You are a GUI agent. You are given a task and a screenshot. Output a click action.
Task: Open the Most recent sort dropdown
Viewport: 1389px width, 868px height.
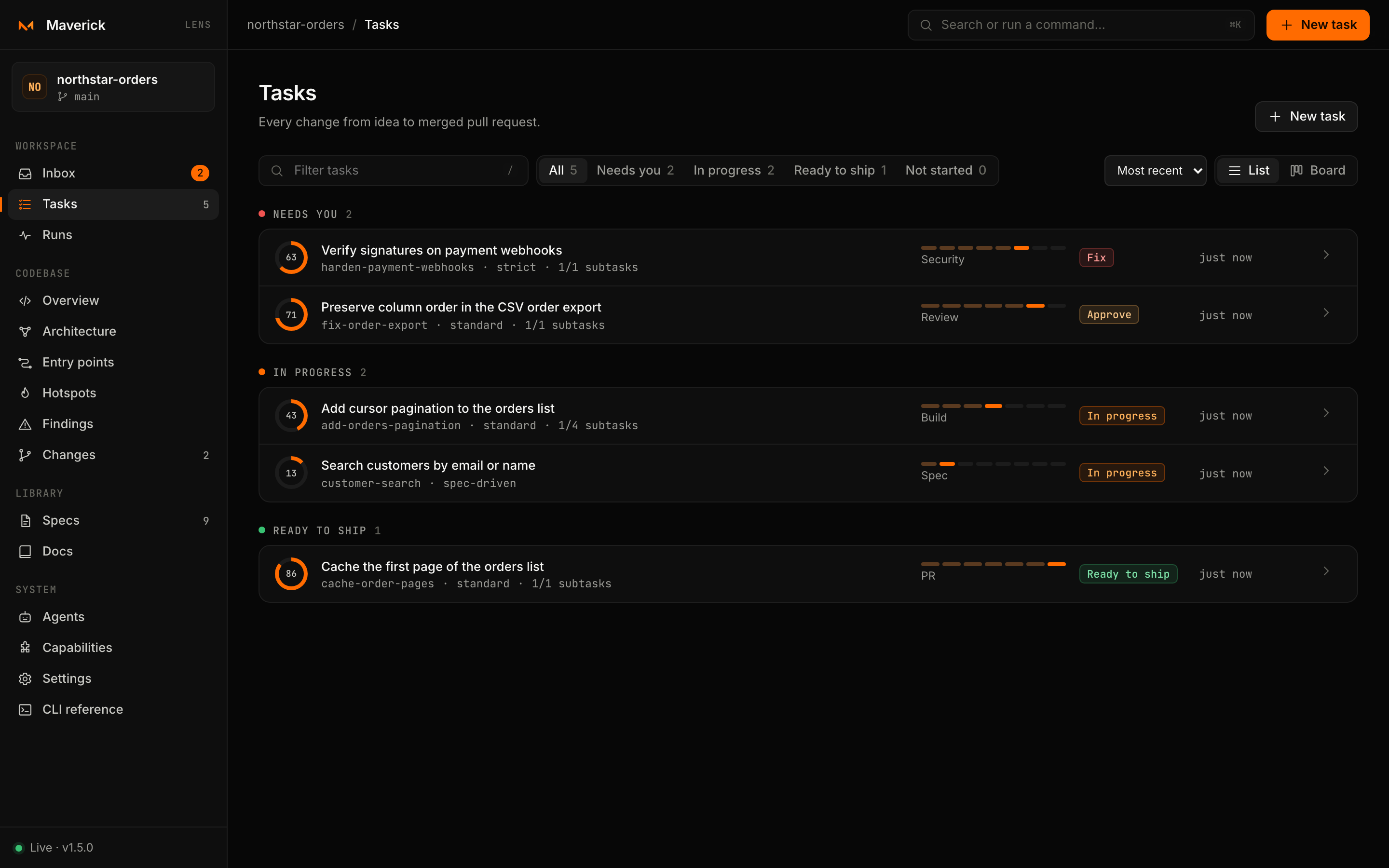point(1155,171)
